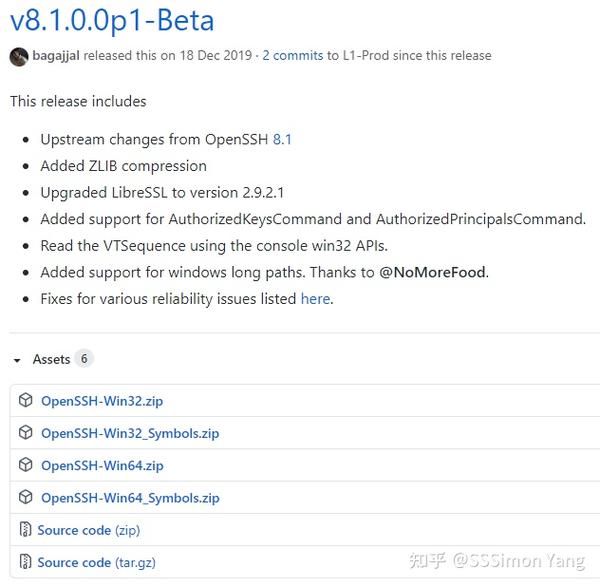The height and width of the screenshot is (587, 600).
Task: Click the archive icon beside Source code (tar.gz)
Action: coord(25,562)
